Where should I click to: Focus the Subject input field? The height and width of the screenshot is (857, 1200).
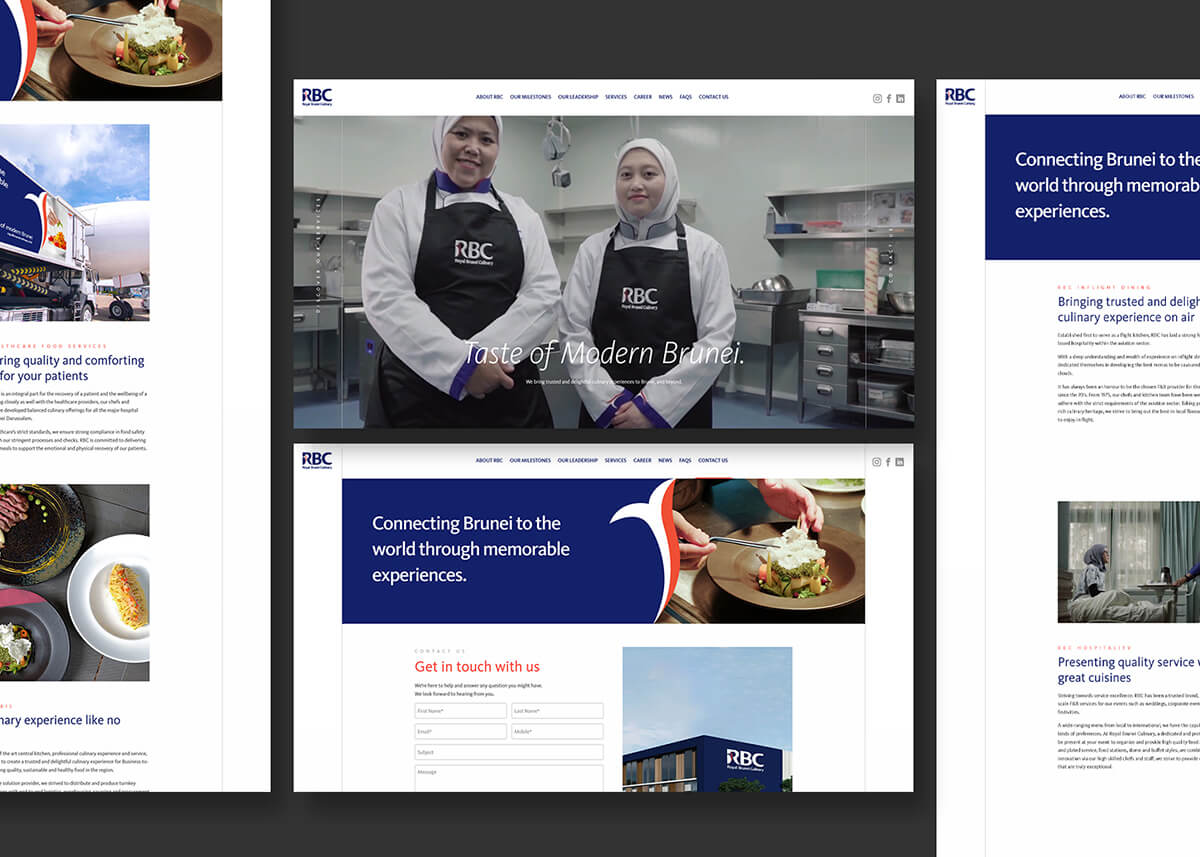click(509, 752)
